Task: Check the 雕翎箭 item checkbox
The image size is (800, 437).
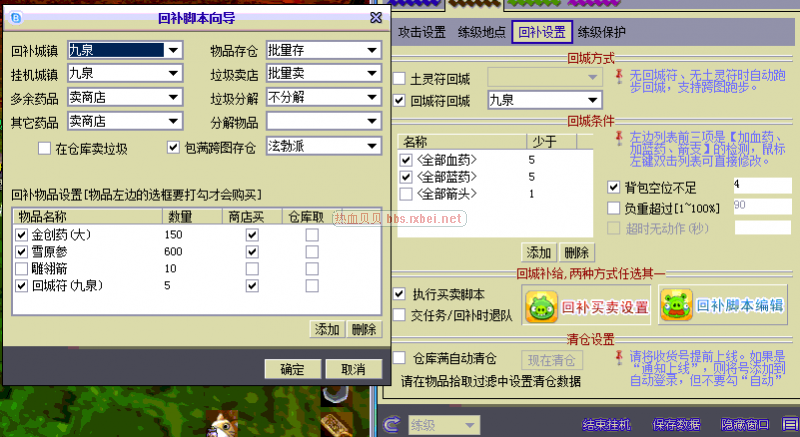Action: tap(22, 269)
